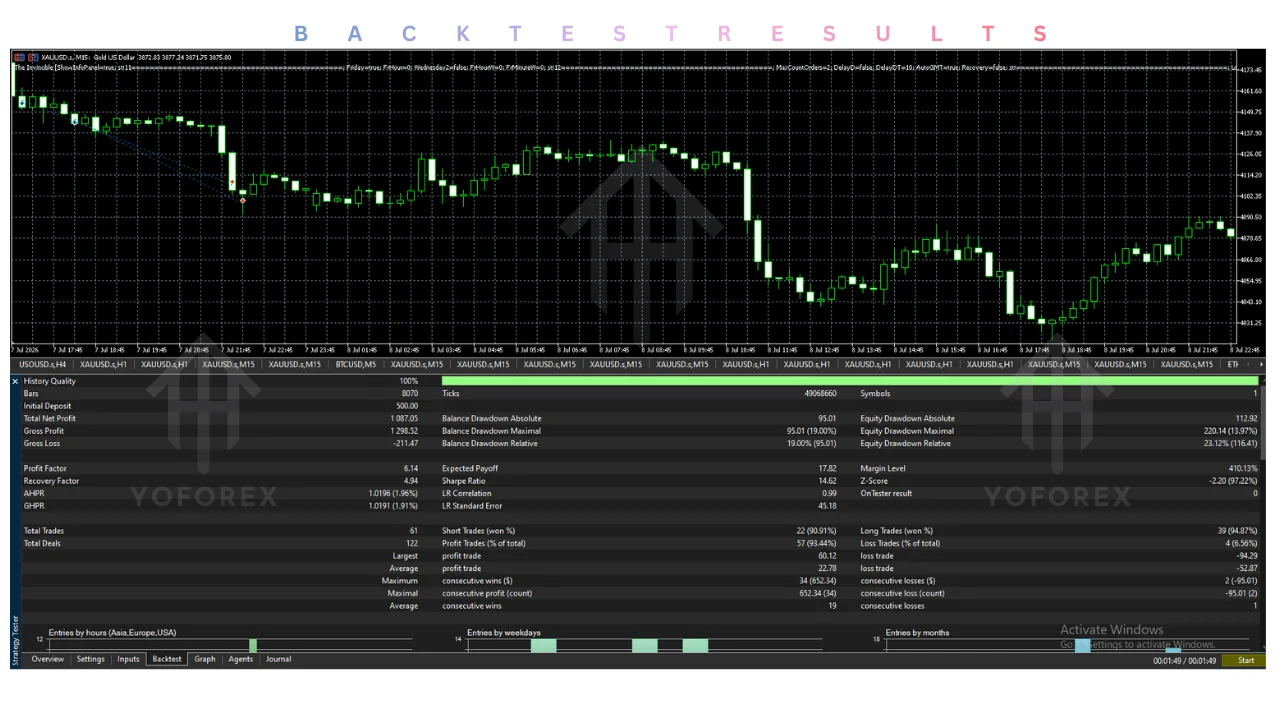Switch to the Agents tab

point(241,659)
